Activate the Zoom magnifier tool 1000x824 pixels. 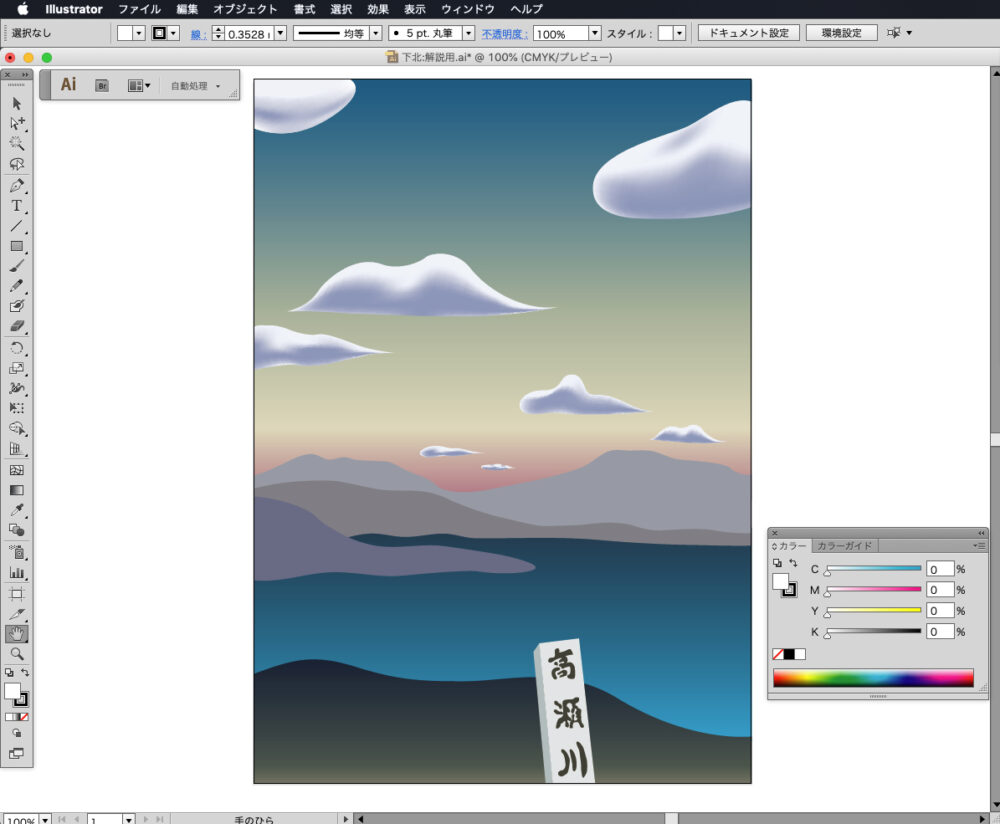click(17, 653)
